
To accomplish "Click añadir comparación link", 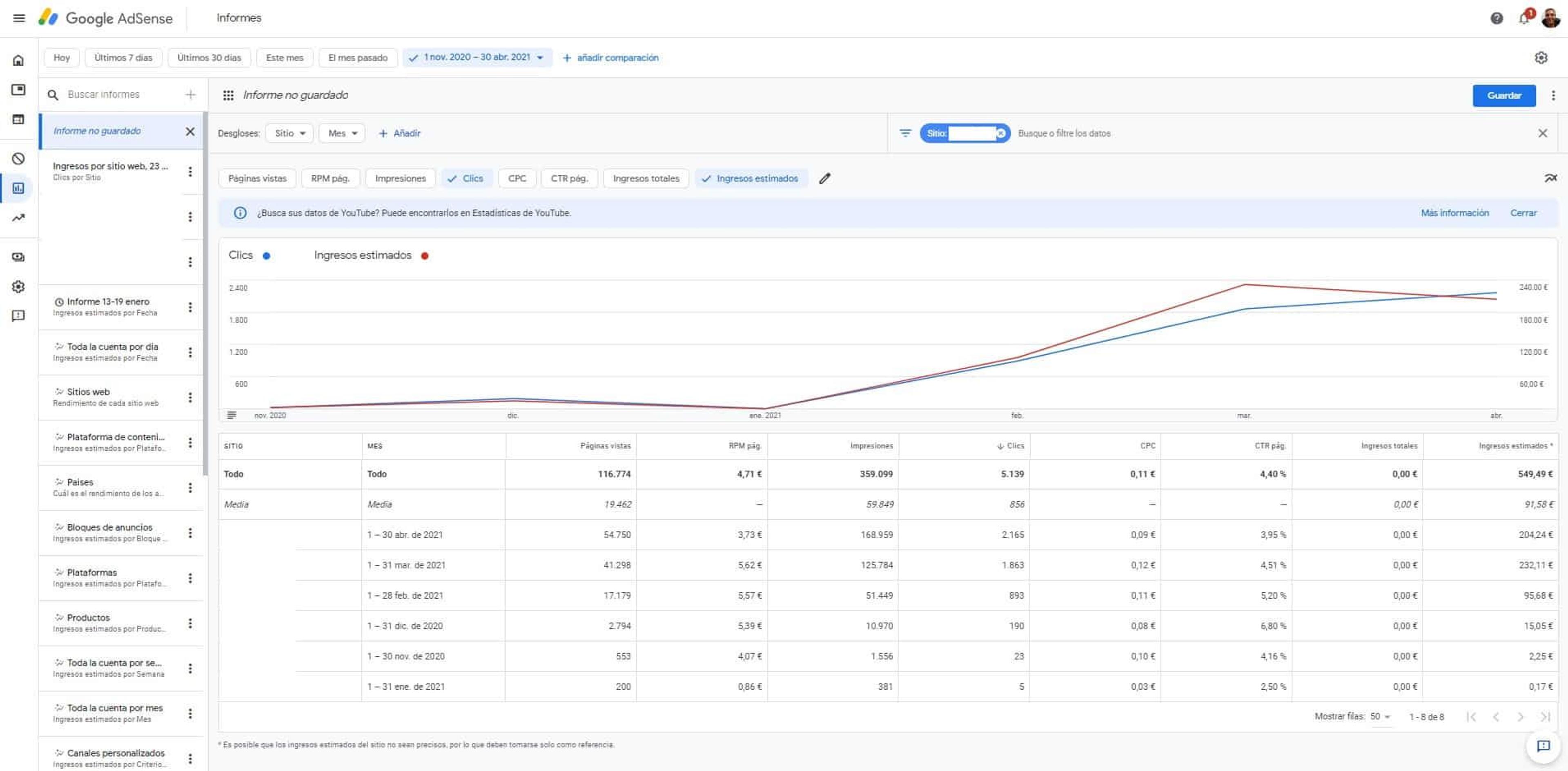I will [610, 58].
